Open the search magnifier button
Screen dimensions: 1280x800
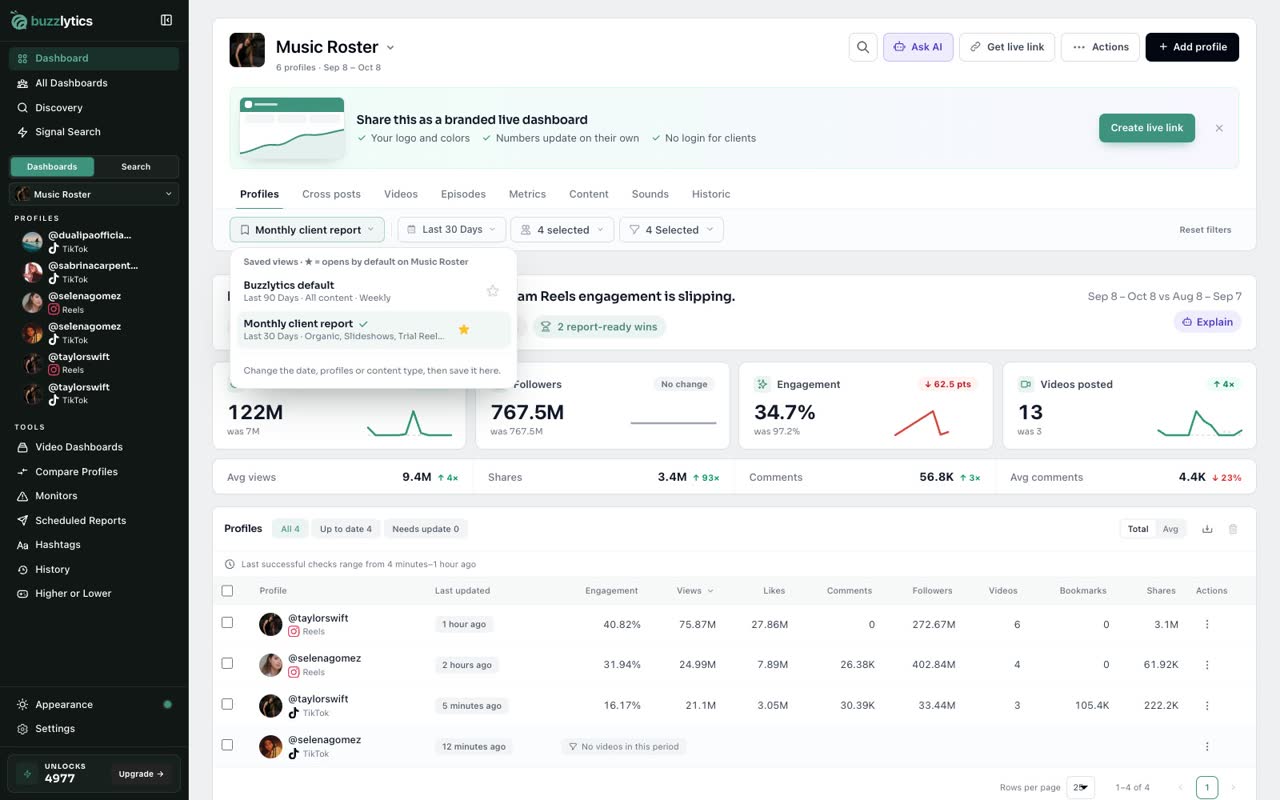pyautogui.click(x=863, y=47)
